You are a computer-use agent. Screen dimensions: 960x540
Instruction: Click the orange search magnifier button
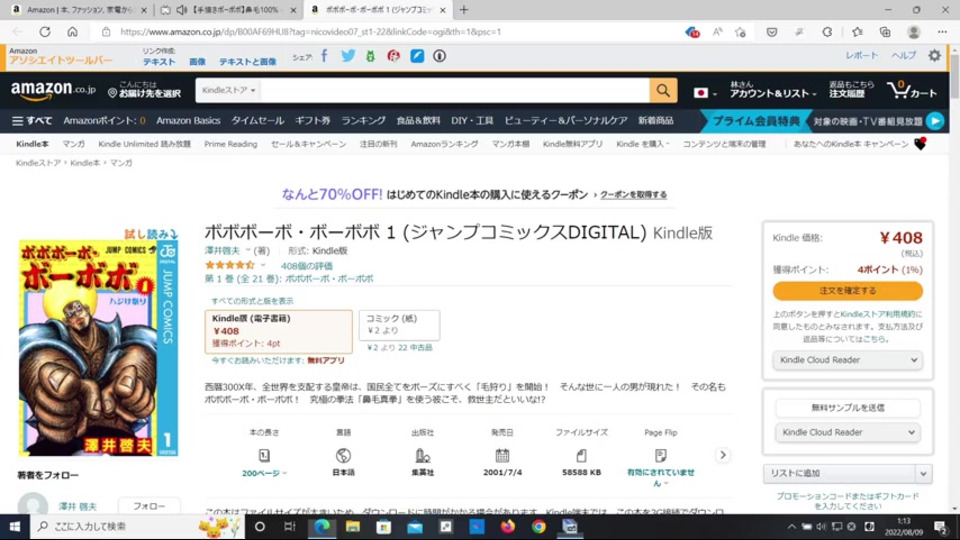point(663,91)
